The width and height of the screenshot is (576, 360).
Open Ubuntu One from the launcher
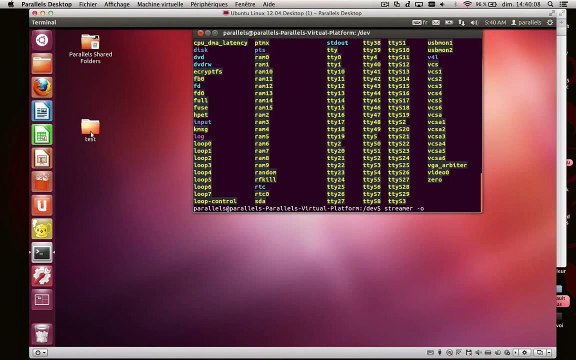42,205
